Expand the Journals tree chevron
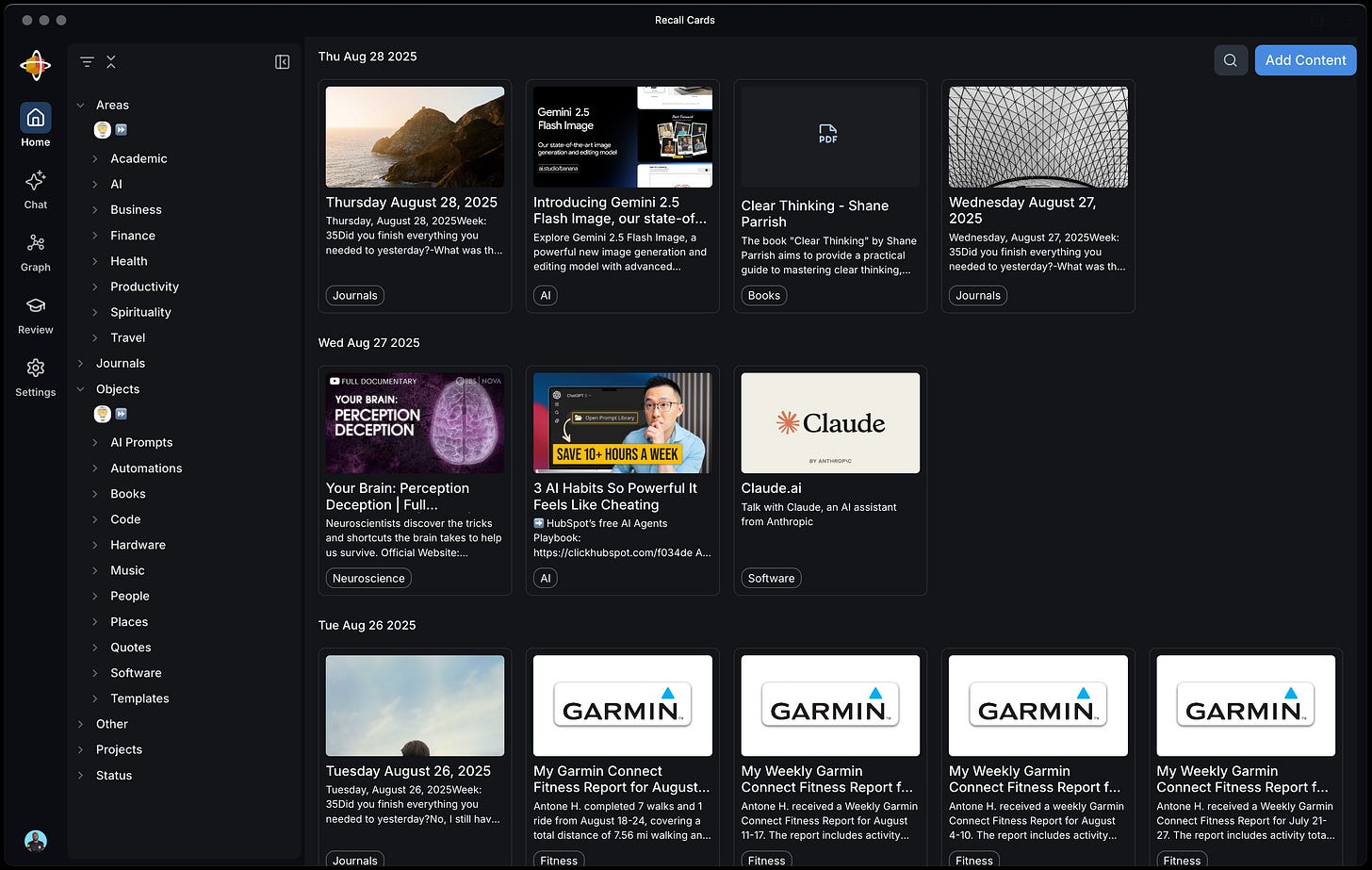Image resolution: width=1372 pixels, height=870 pixels. [x=81, y=364]
